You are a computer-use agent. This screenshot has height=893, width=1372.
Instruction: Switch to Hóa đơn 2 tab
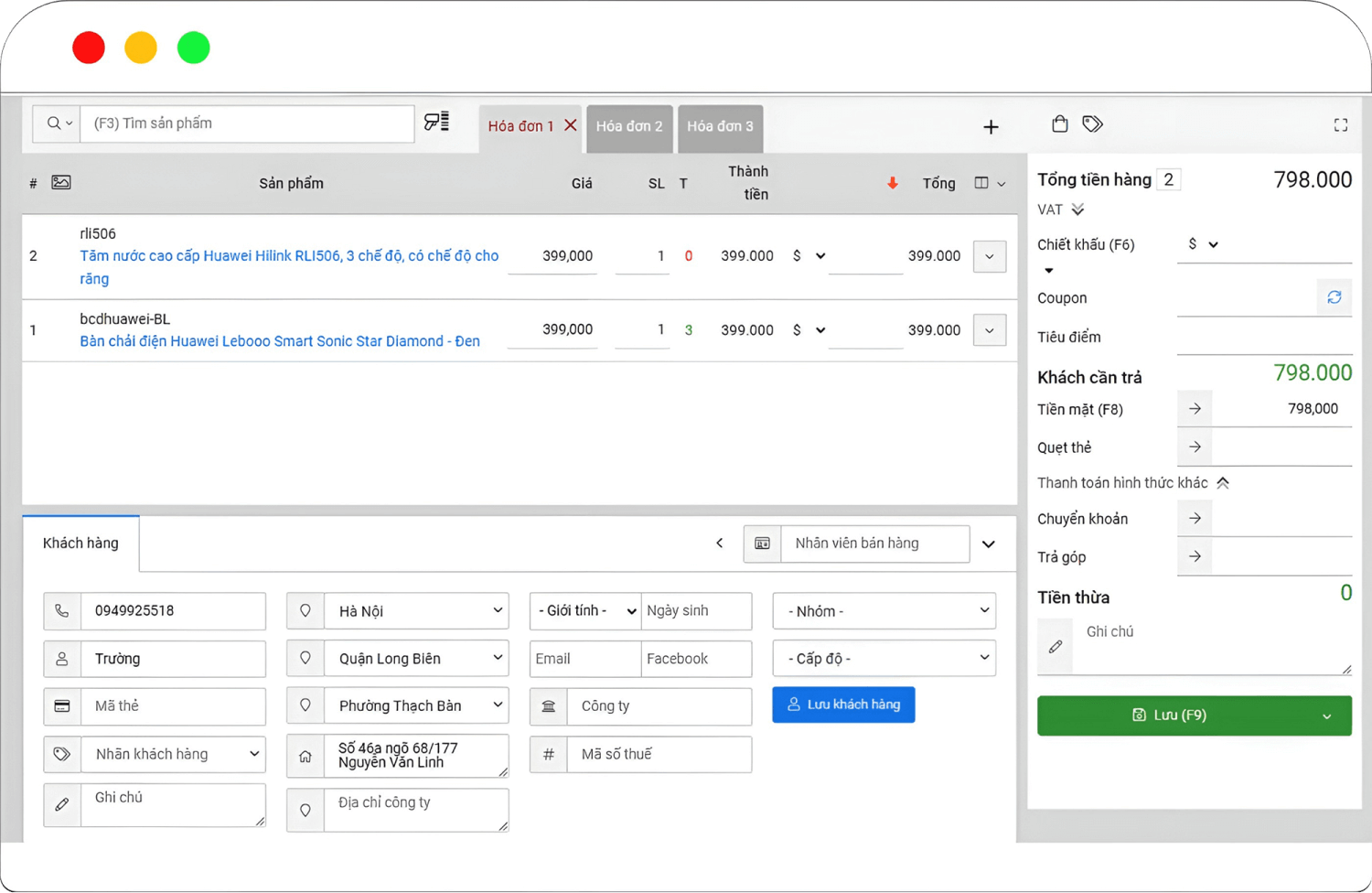point(629,126)
